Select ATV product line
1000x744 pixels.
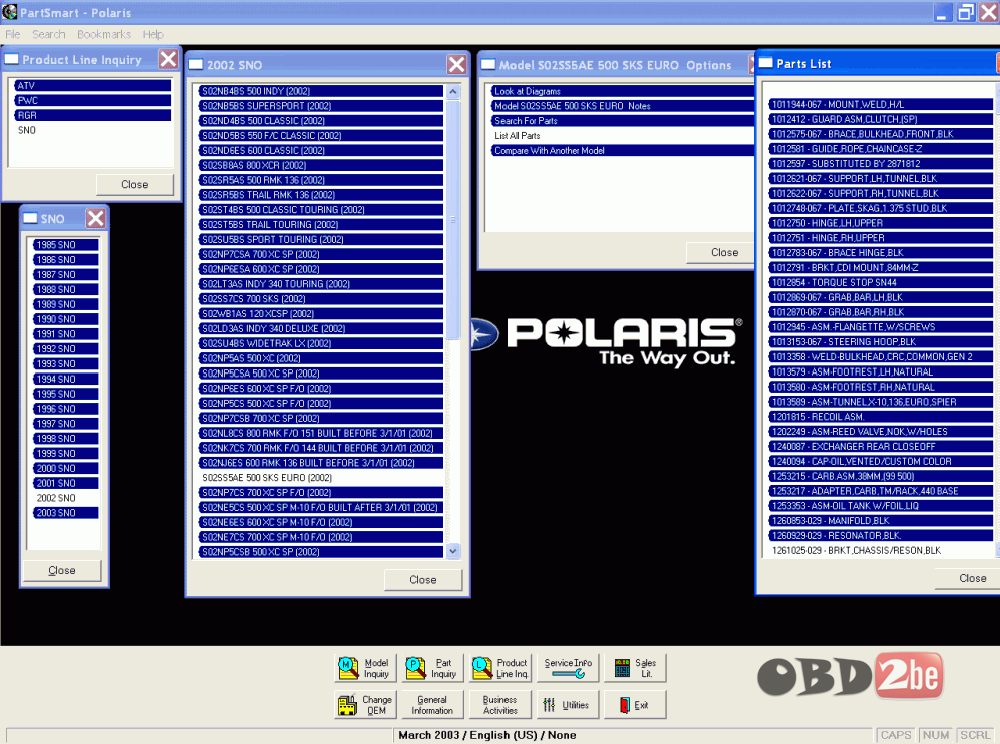pos(92,85)
